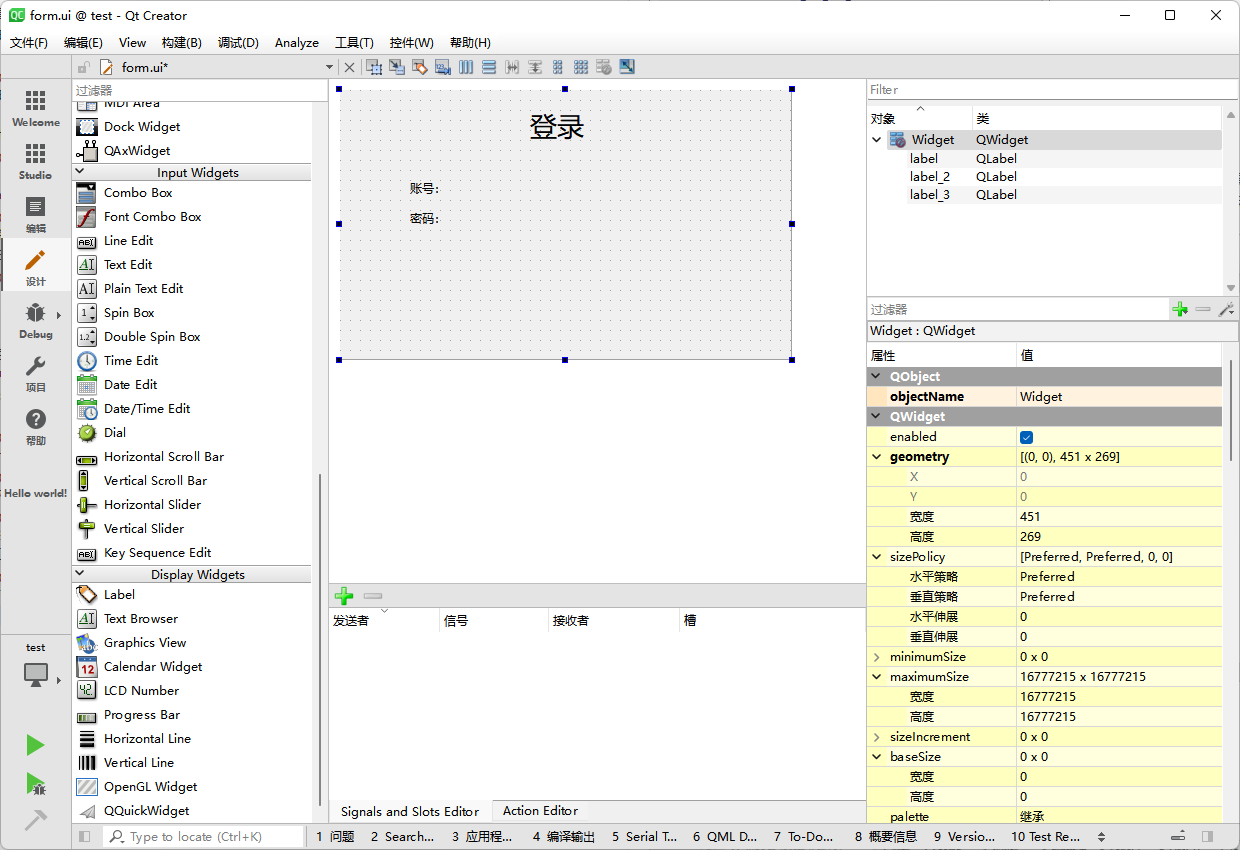Add a signal/slot connection with green plus

tap(344, 596)
